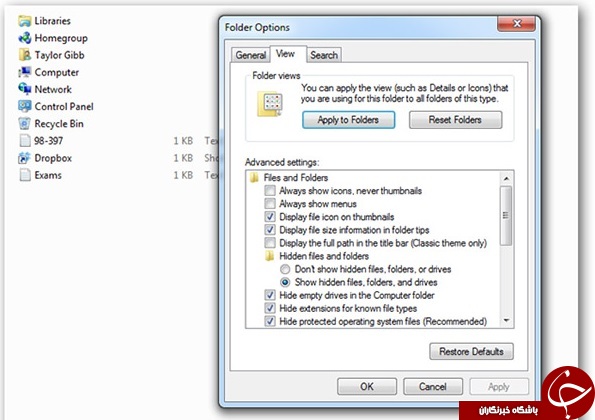Click Apply to Folders button
The height and width of the screenshot is (420, 595).
tap(348, 120)
